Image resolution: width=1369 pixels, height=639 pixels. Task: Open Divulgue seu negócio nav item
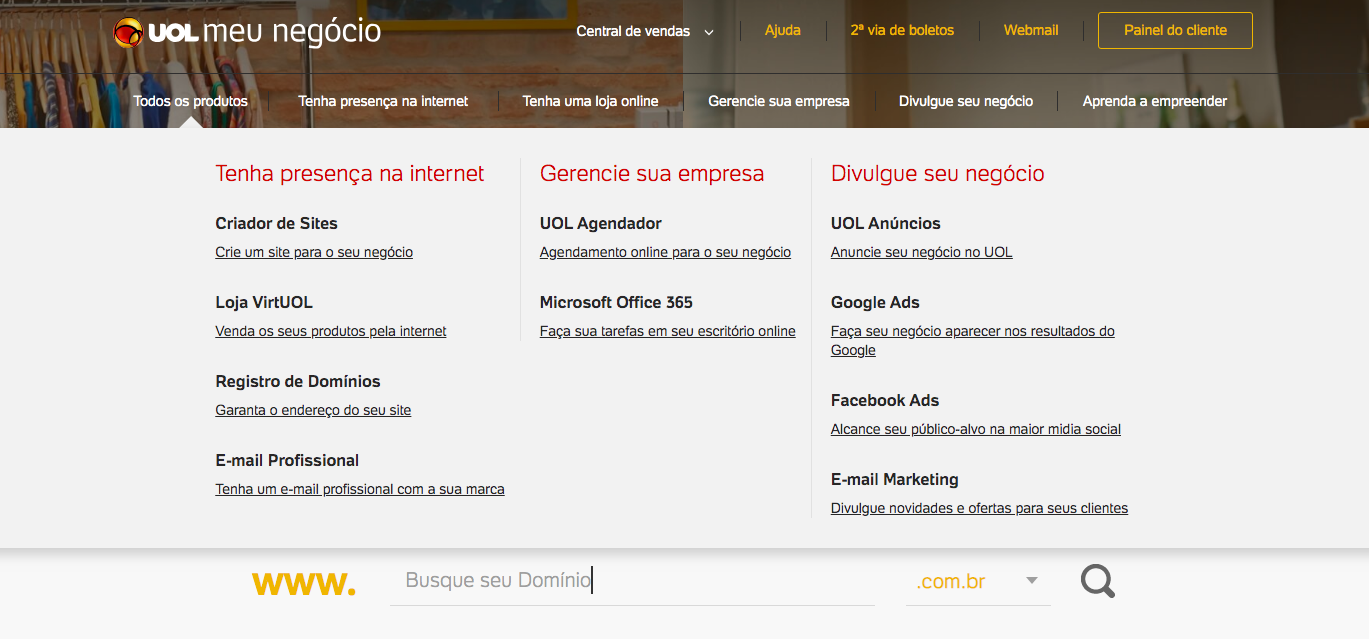[966, 101]
